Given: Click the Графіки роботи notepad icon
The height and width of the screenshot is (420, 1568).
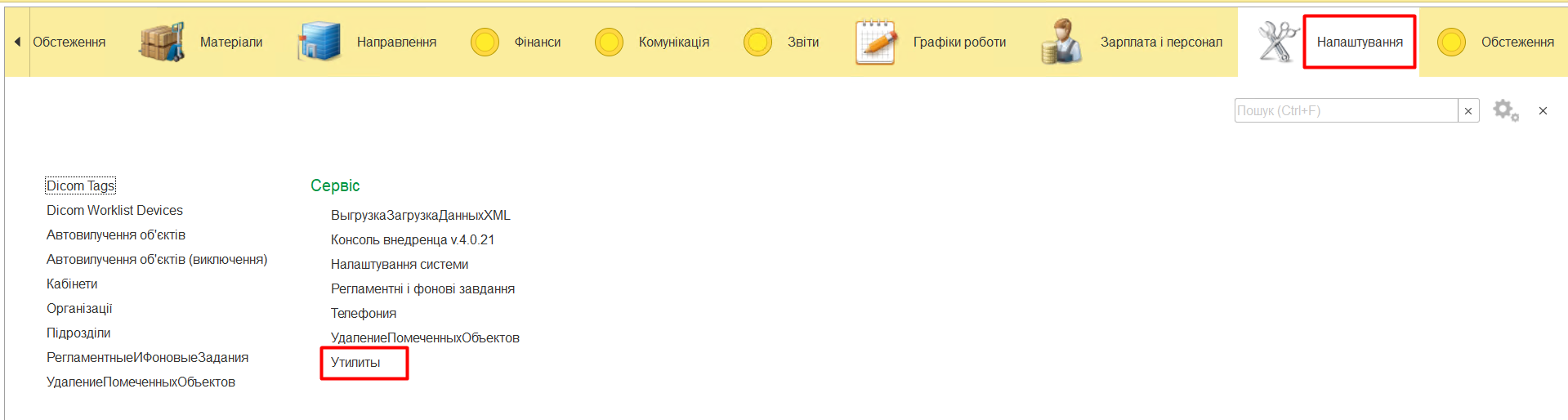Looking at the screenshot, I should click(875, 42).
